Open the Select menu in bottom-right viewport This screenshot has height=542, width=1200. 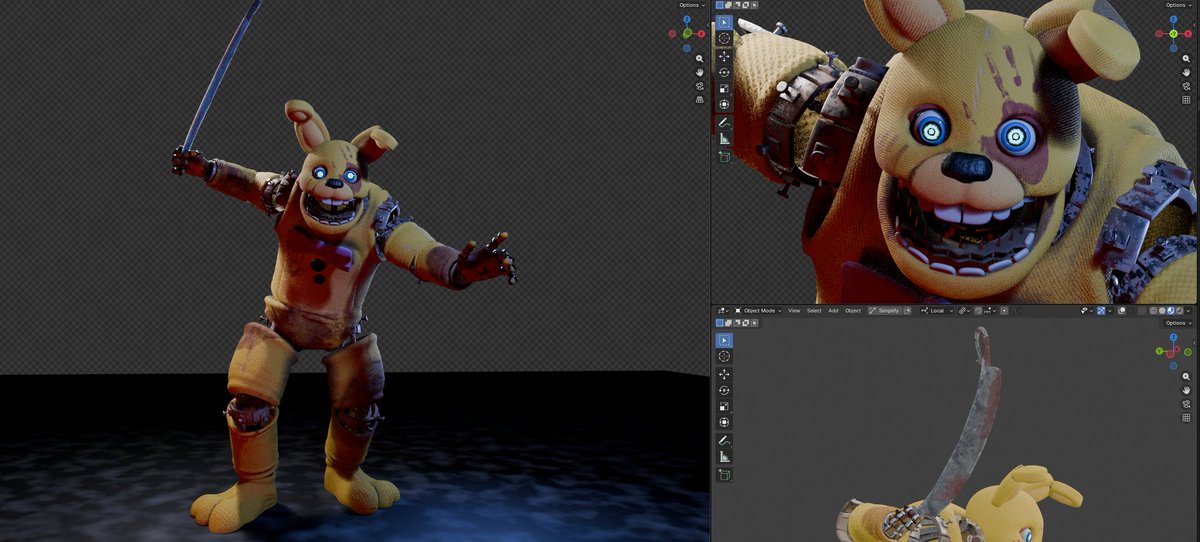point(814,311)
